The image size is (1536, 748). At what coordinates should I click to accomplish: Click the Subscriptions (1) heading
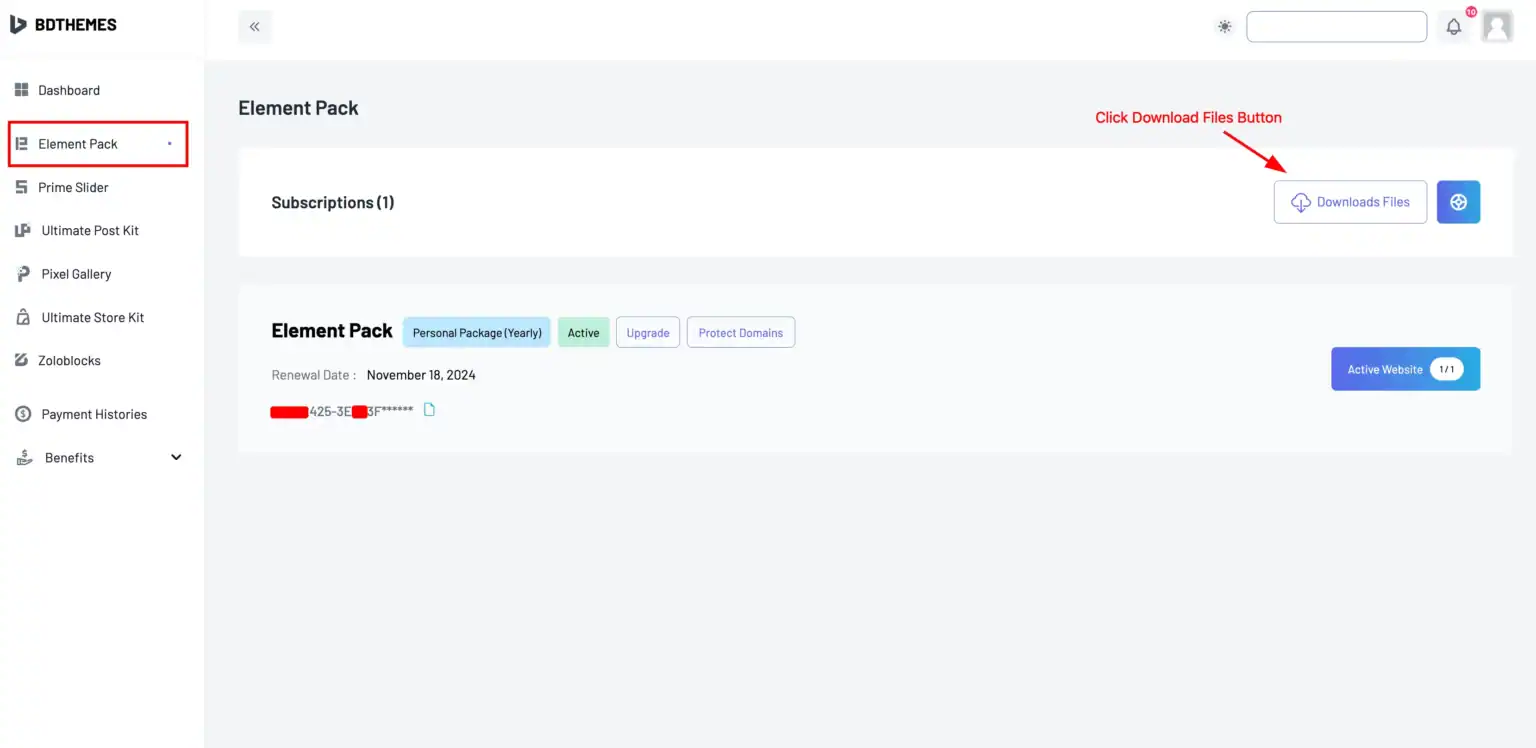(x=333, y=202)
